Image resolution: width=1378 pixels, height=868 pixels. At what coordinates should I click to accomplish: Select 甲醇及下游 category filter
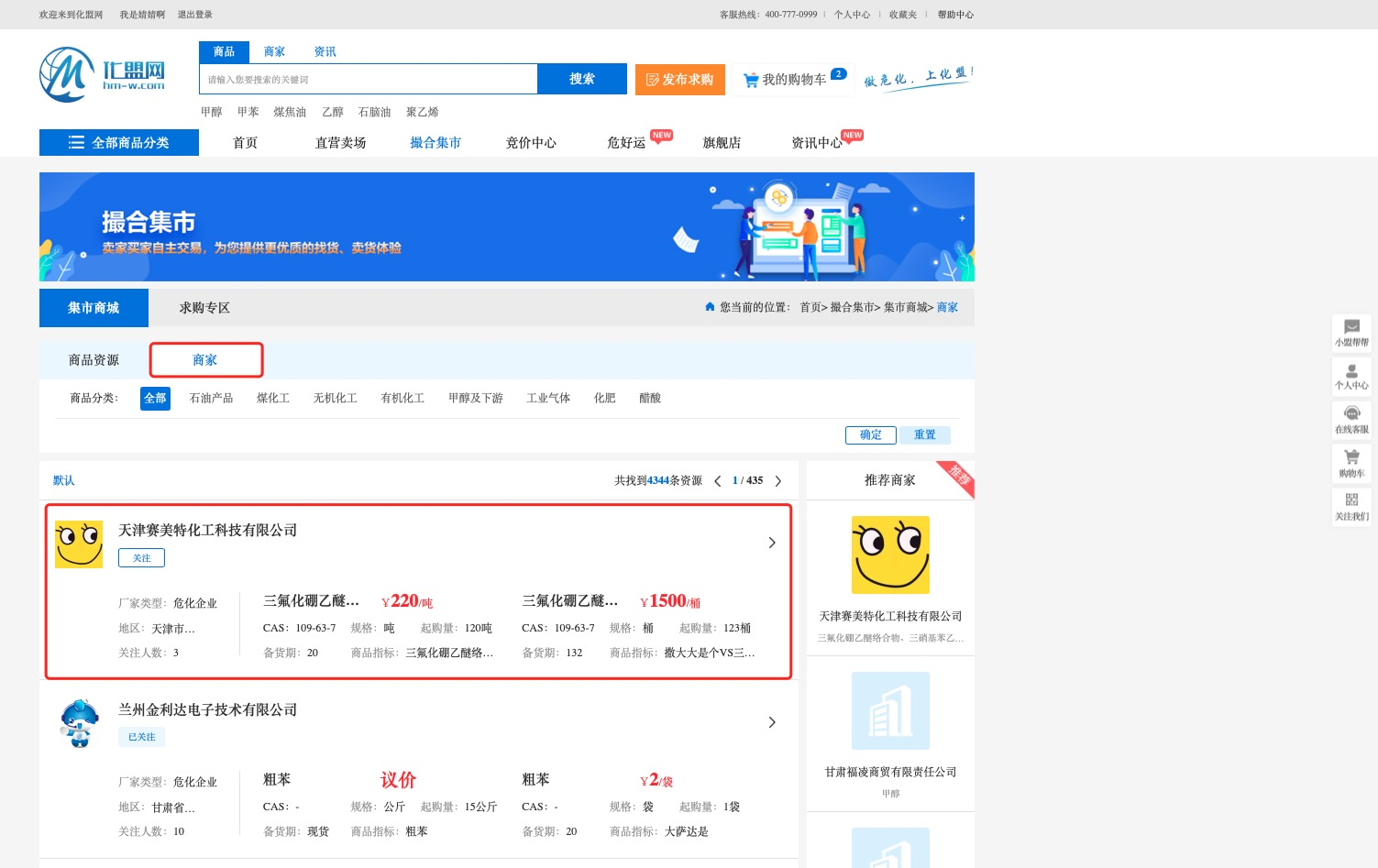[476, 399]
